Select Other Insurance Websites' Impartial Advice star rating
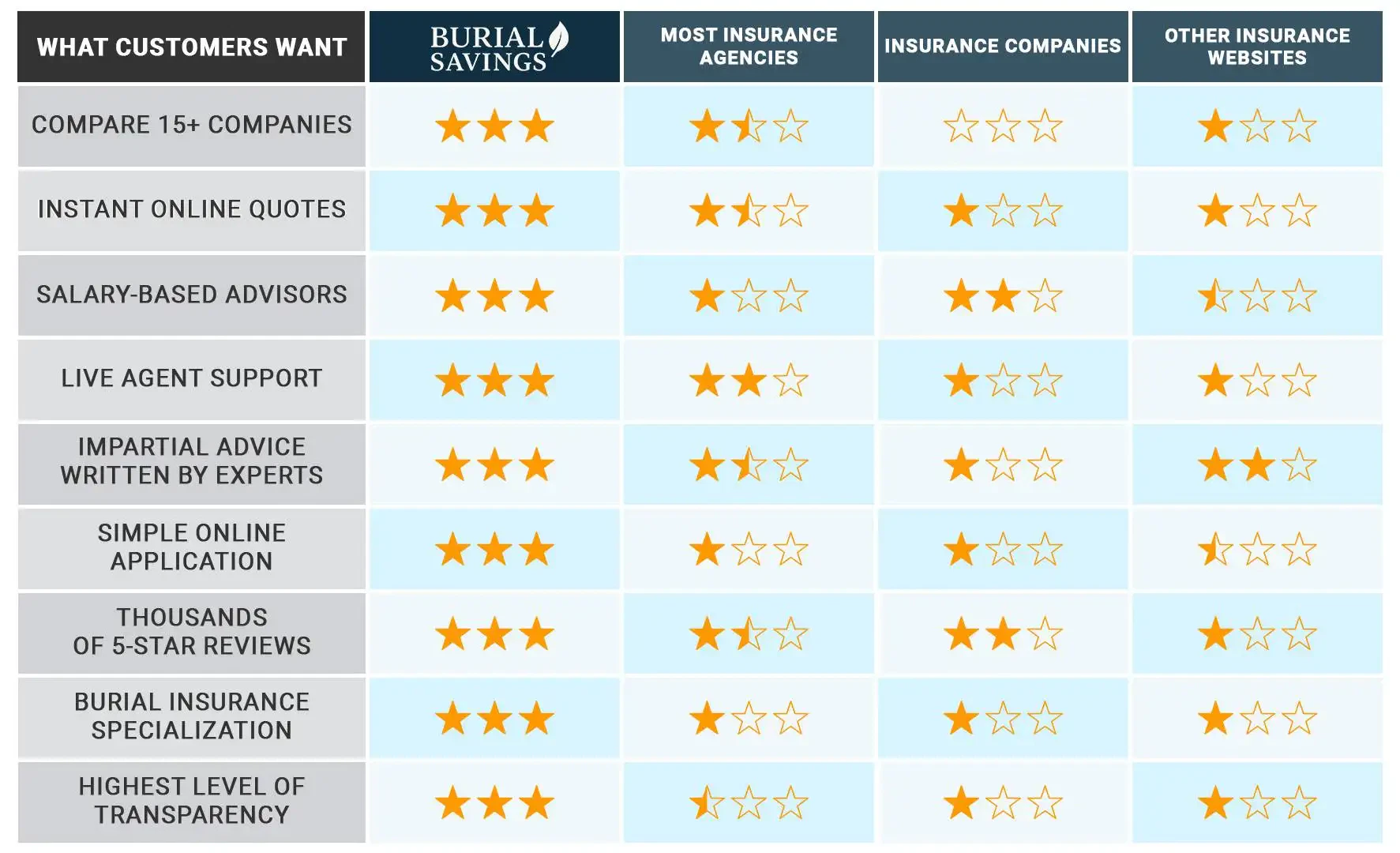Viewport: 1400px width, 853px height. point(1257,465)
